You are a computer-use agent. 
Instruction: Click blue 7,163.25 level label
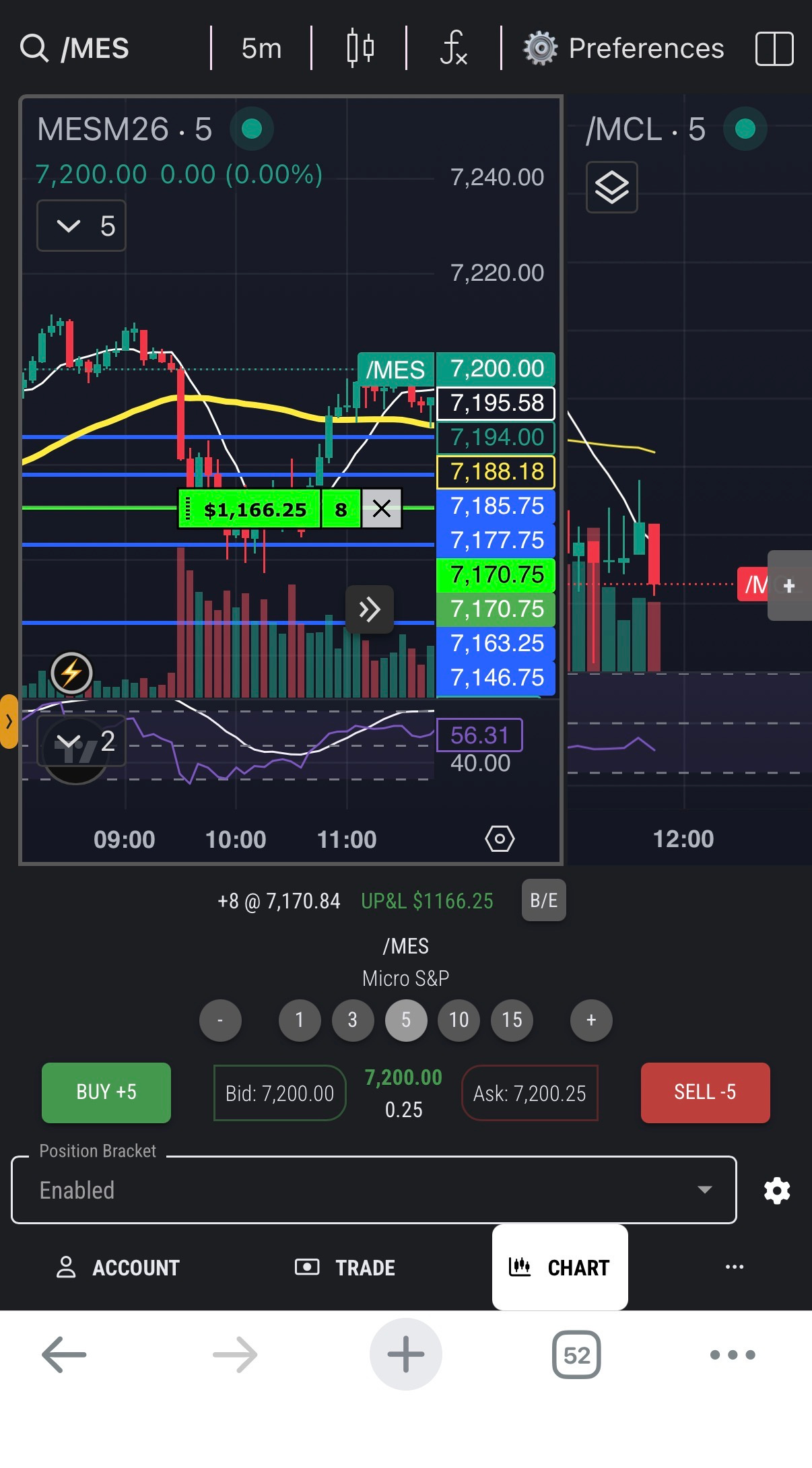tap(496, 644)
